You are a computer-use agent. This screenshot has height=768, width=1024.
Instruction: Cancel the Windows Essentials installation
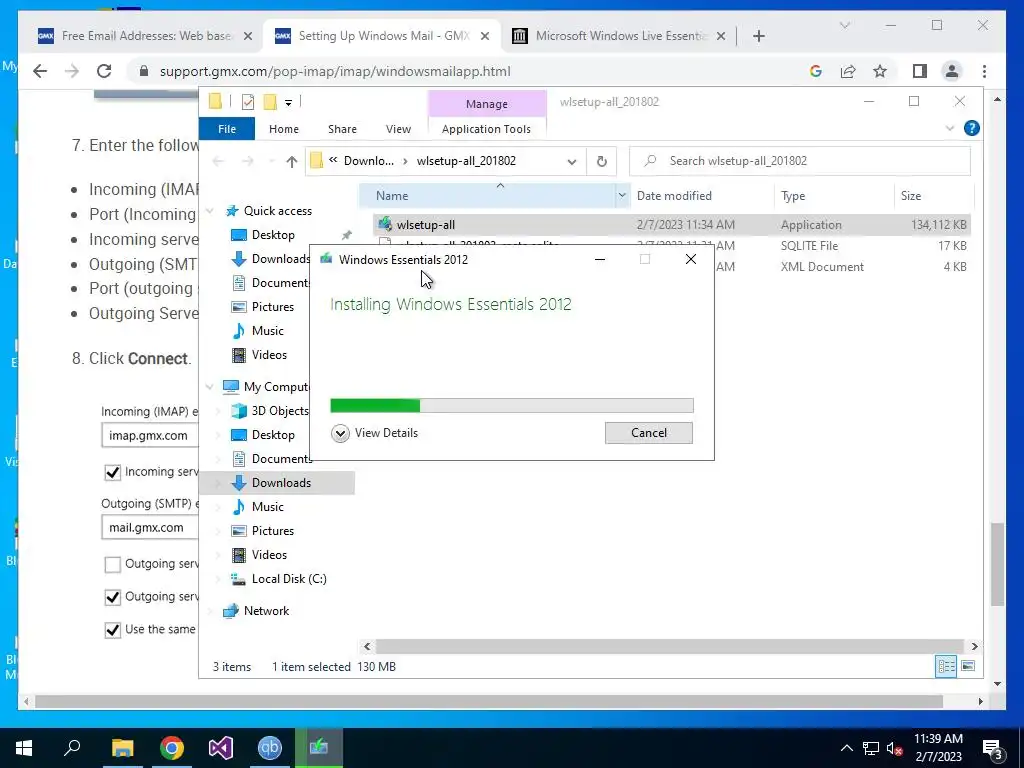point(648,433)
